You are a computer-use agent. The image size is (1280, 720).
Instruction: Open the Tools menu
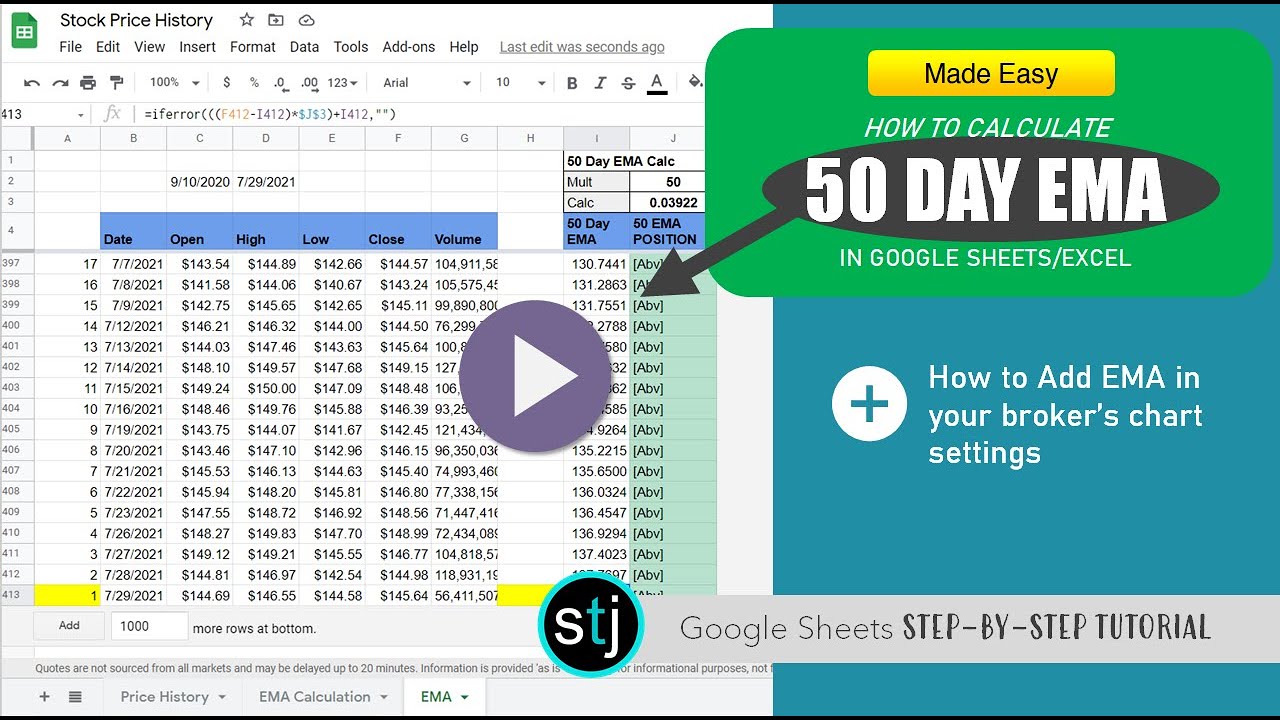[x=351, y=47]
